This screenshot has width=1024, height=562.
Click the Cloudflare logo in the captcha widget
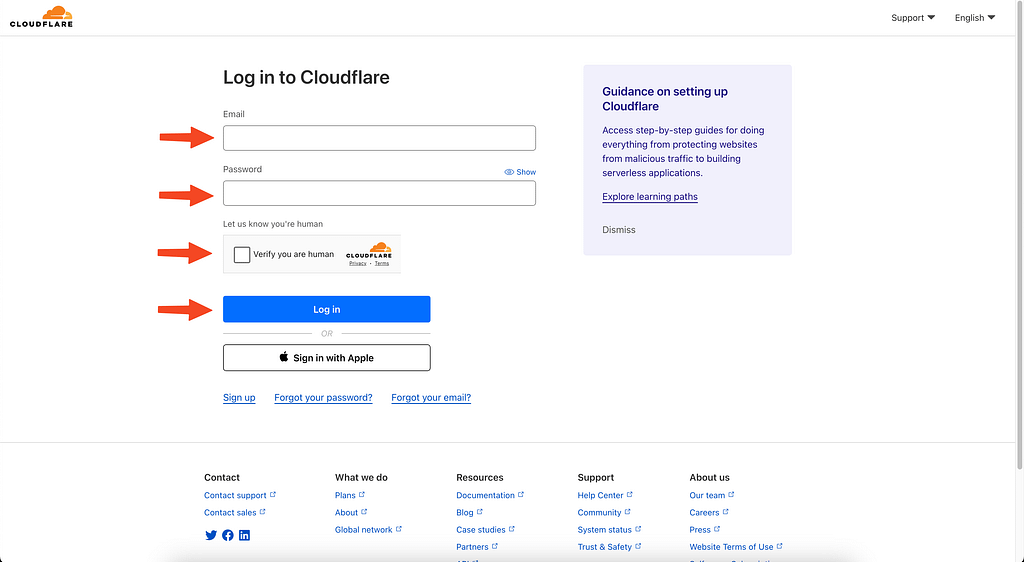tap(369, 251)
